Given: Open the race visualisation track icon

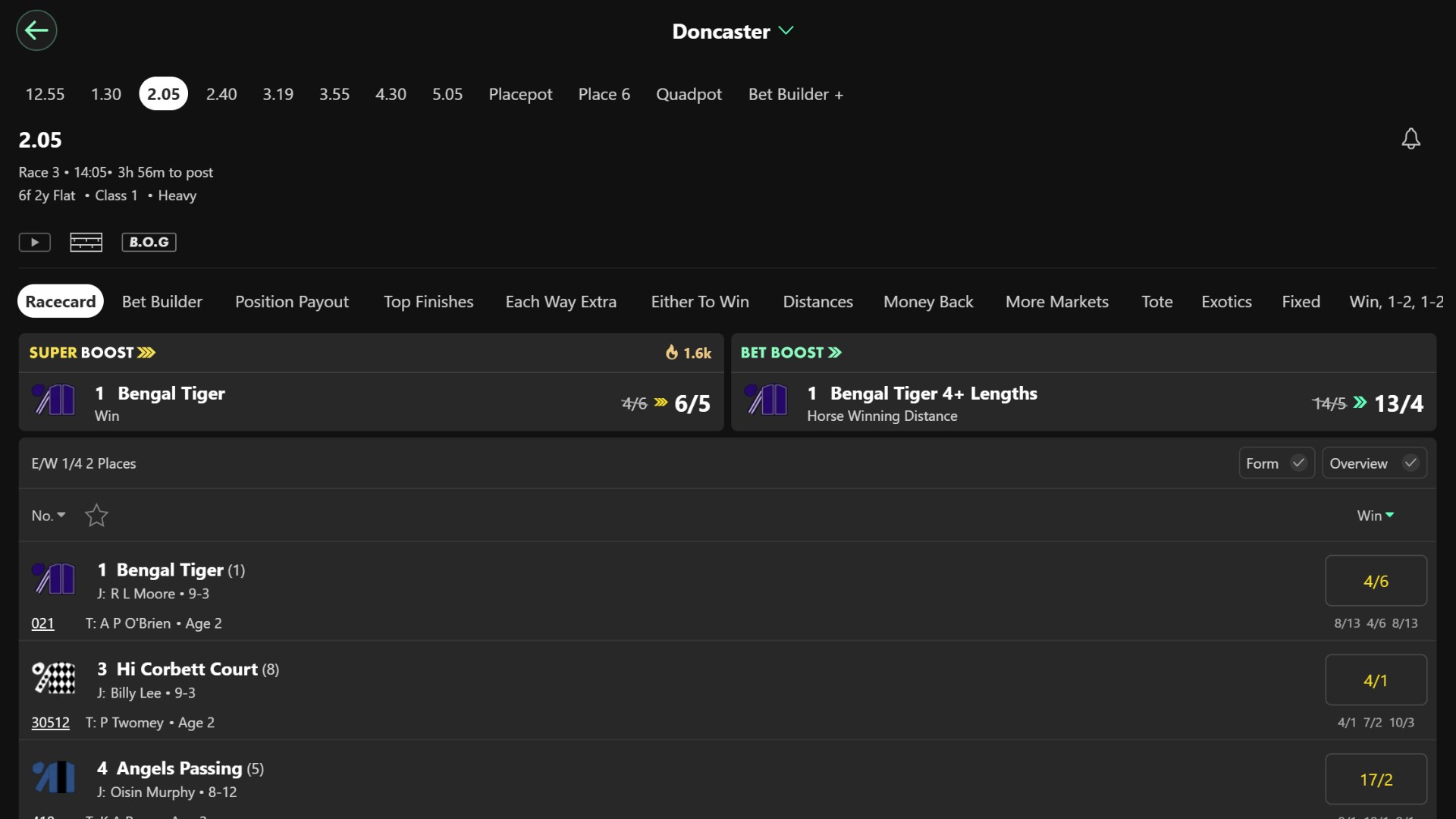Looking at the screenshot, I should (x=86, y=242).
